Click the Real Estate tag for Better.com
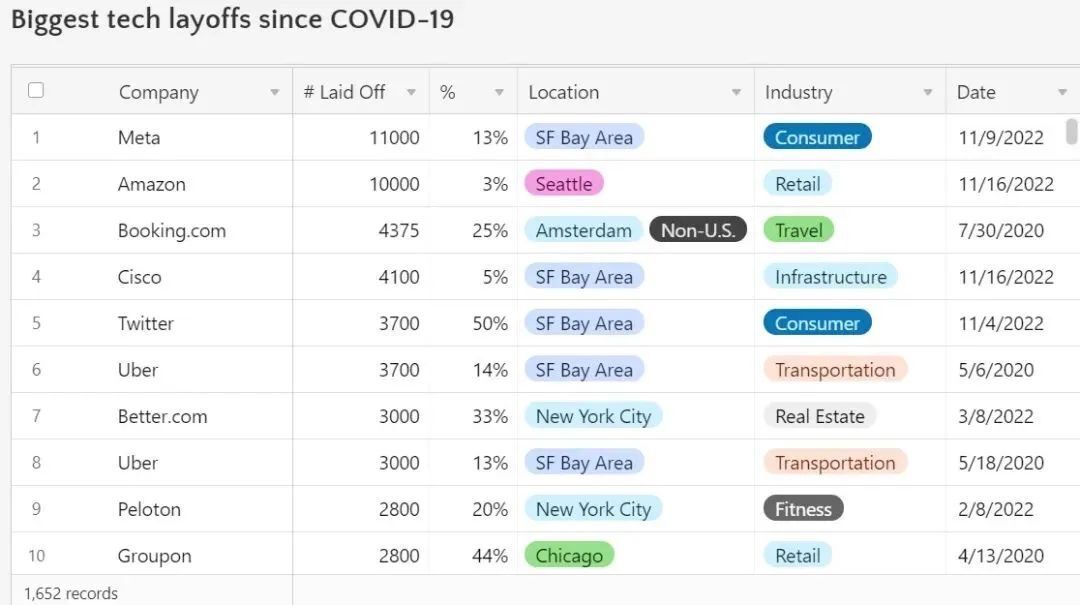Screen dimensions: 1080x605 (820, 416)
